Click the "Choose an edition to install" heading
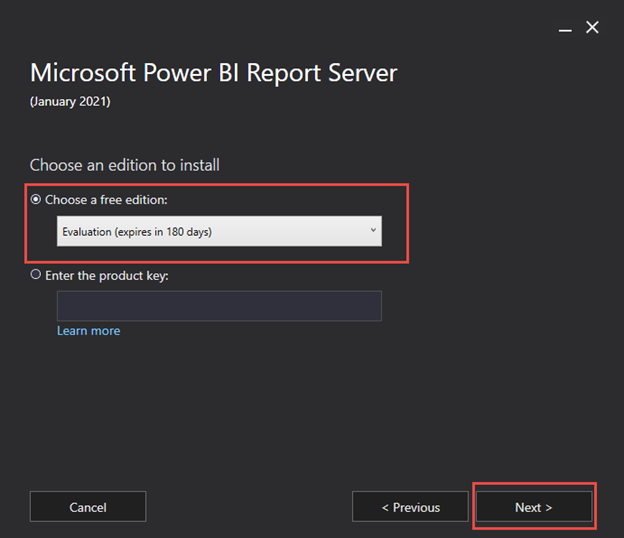Screen dimensions: 624x538 pos(124,165)
